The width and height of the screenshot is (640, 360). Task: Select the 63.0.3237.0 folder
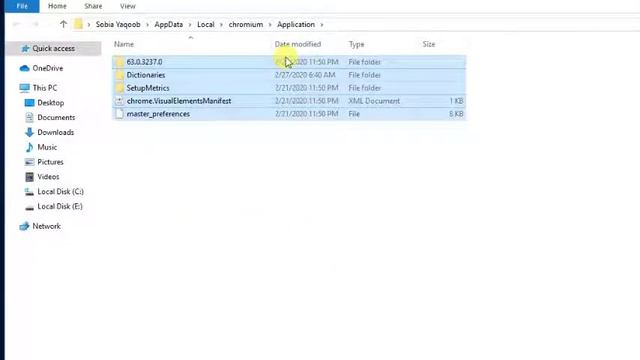pyautogui.click(x=289, y=62)
